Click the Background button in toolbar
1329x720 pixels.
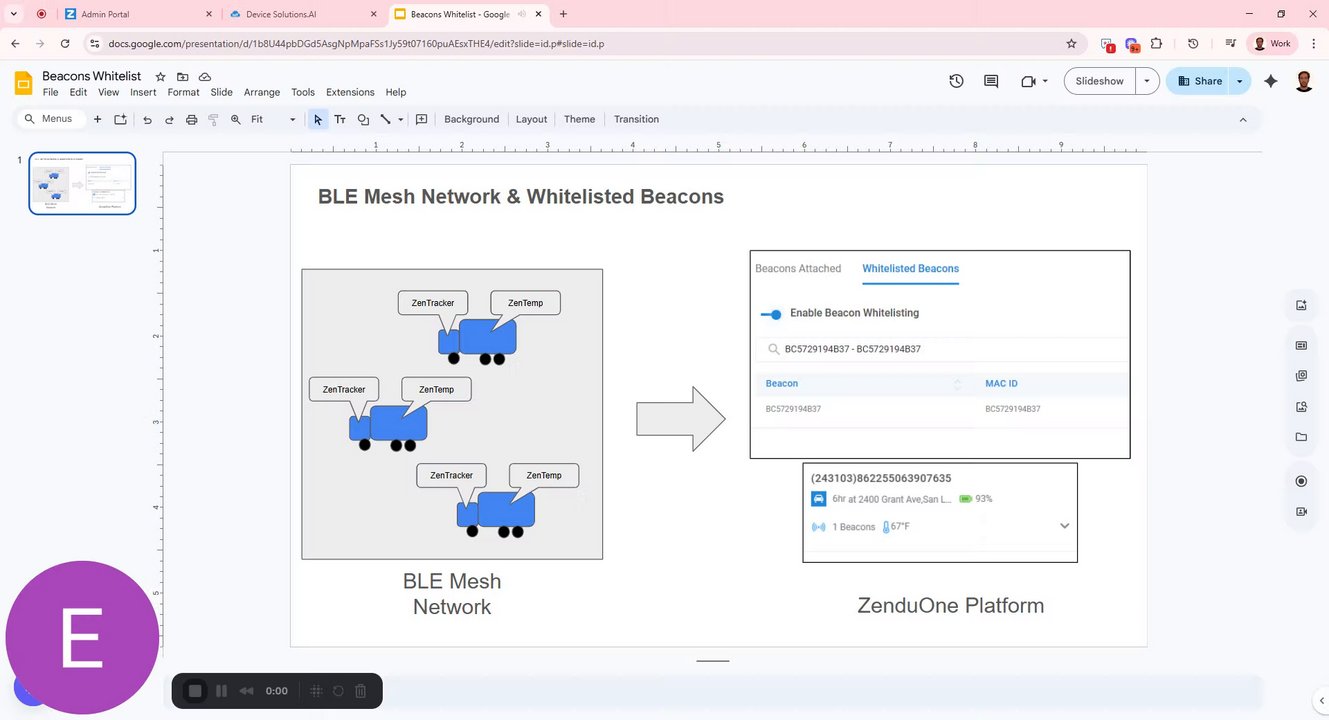click(471, 119)
